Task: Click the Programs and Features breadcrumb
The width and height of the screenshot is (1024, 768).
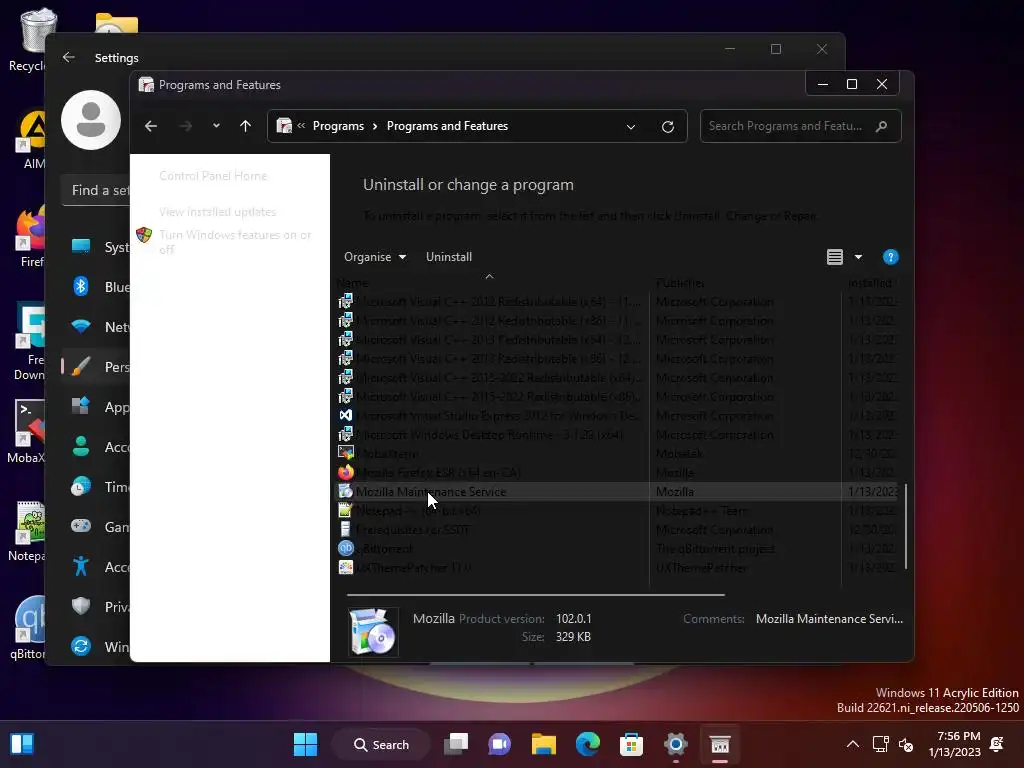Action: coord(447,126)
